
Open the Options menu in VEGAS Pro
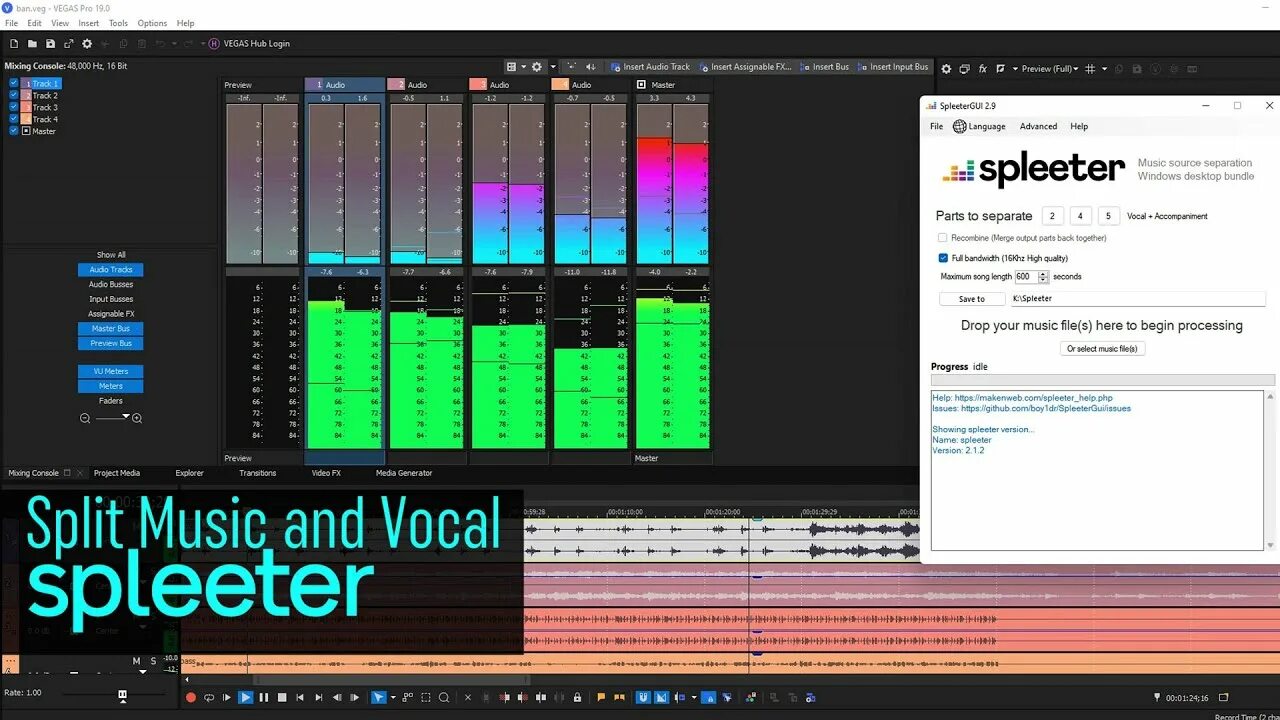[152, 23]
